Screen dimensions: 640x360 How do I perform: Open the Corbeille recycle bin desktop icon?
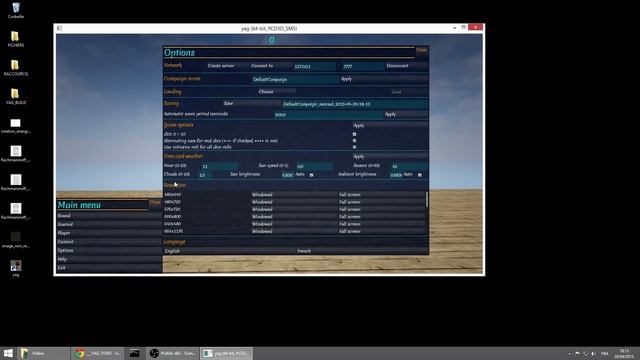pyautogui.click(x=16, y=10)
